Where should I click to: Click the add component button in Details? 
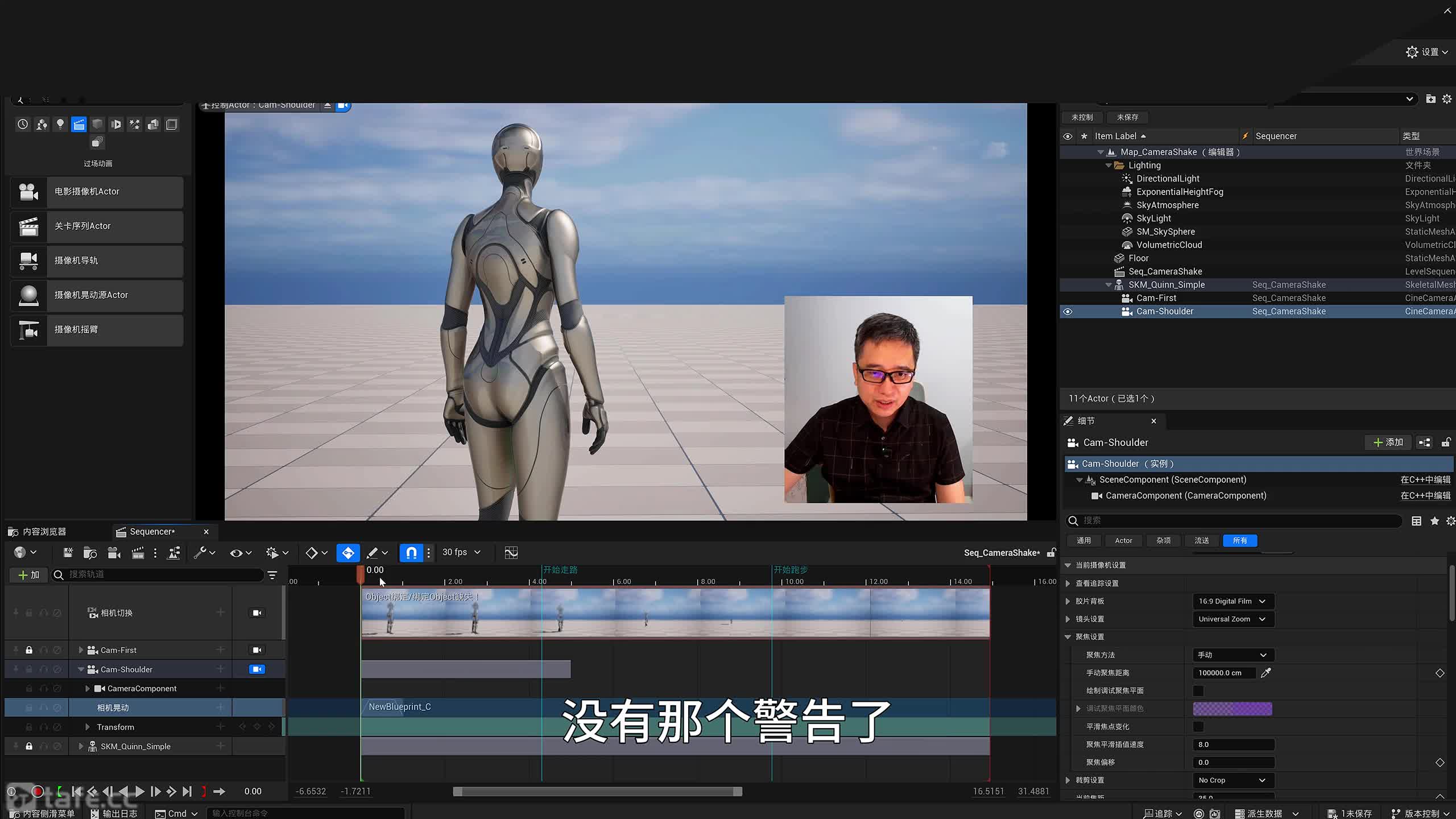coord(1388,442)
